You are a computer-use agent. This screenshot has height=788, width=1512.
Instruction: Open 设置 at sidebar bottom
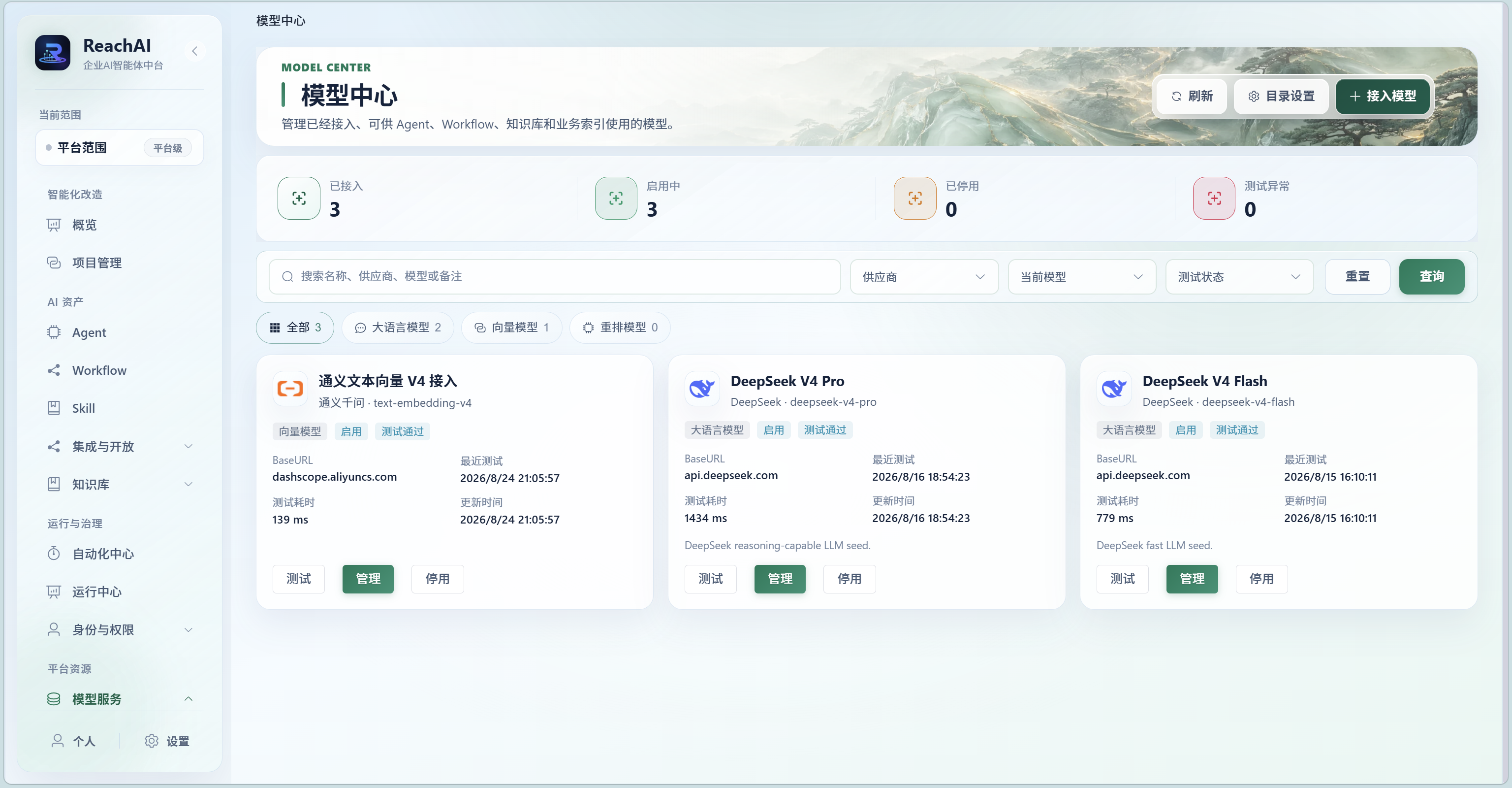point(167,741)
